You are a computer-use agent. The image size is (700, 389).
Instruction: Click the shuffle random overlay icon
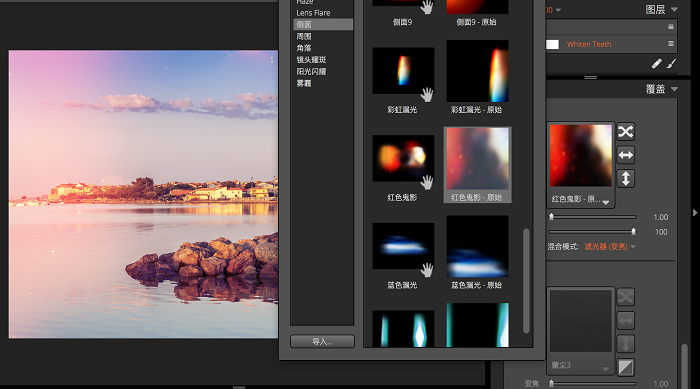click(x=625, y=132)
